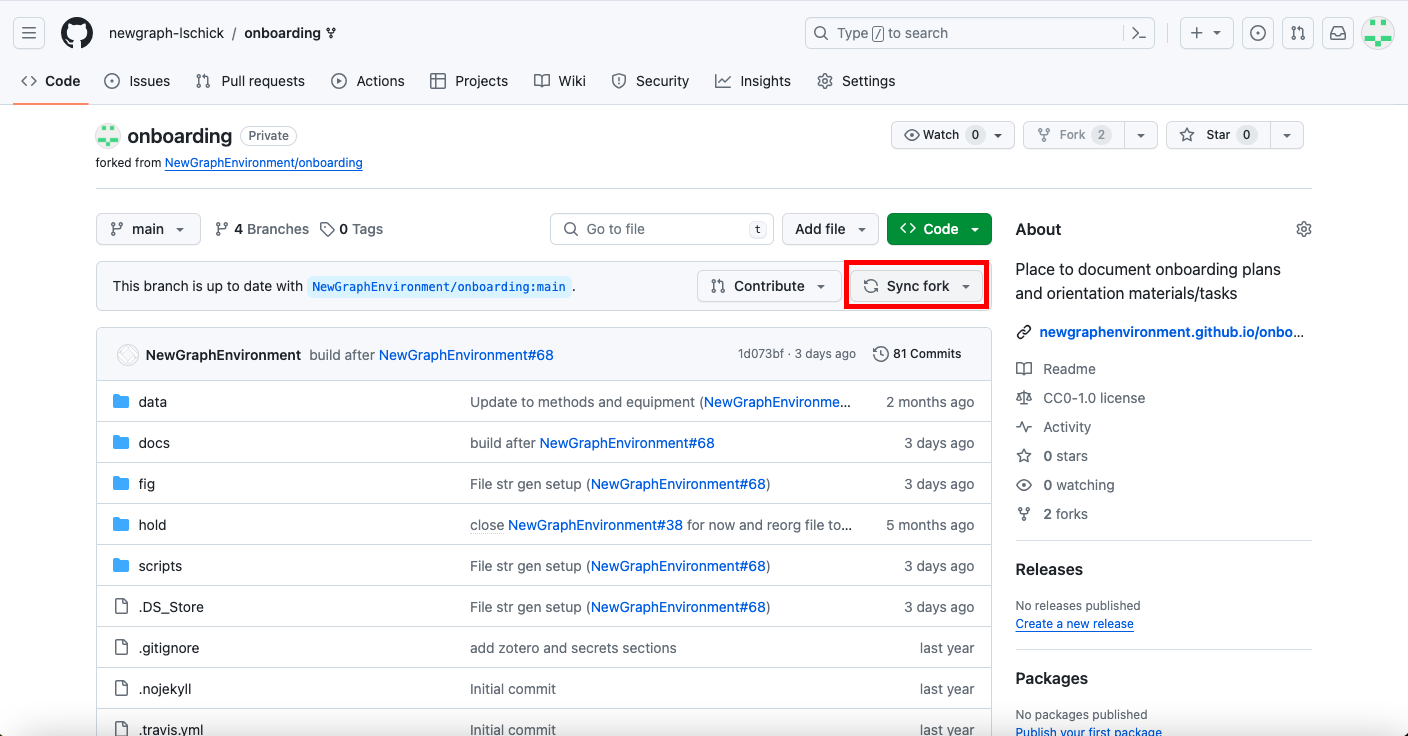Star the onboarding repository

pyautogui.click(x=1218, y=135)
